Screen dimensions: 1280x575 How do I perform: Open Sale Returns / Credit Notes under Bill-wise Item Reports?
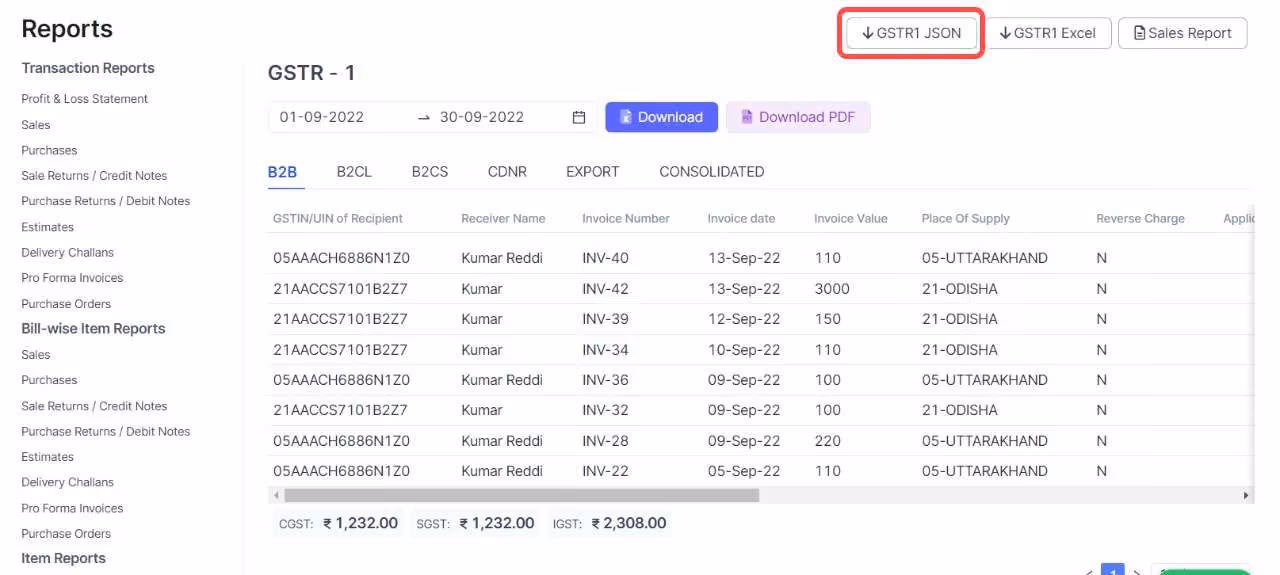pyautogui.click(x=94, y=406)
